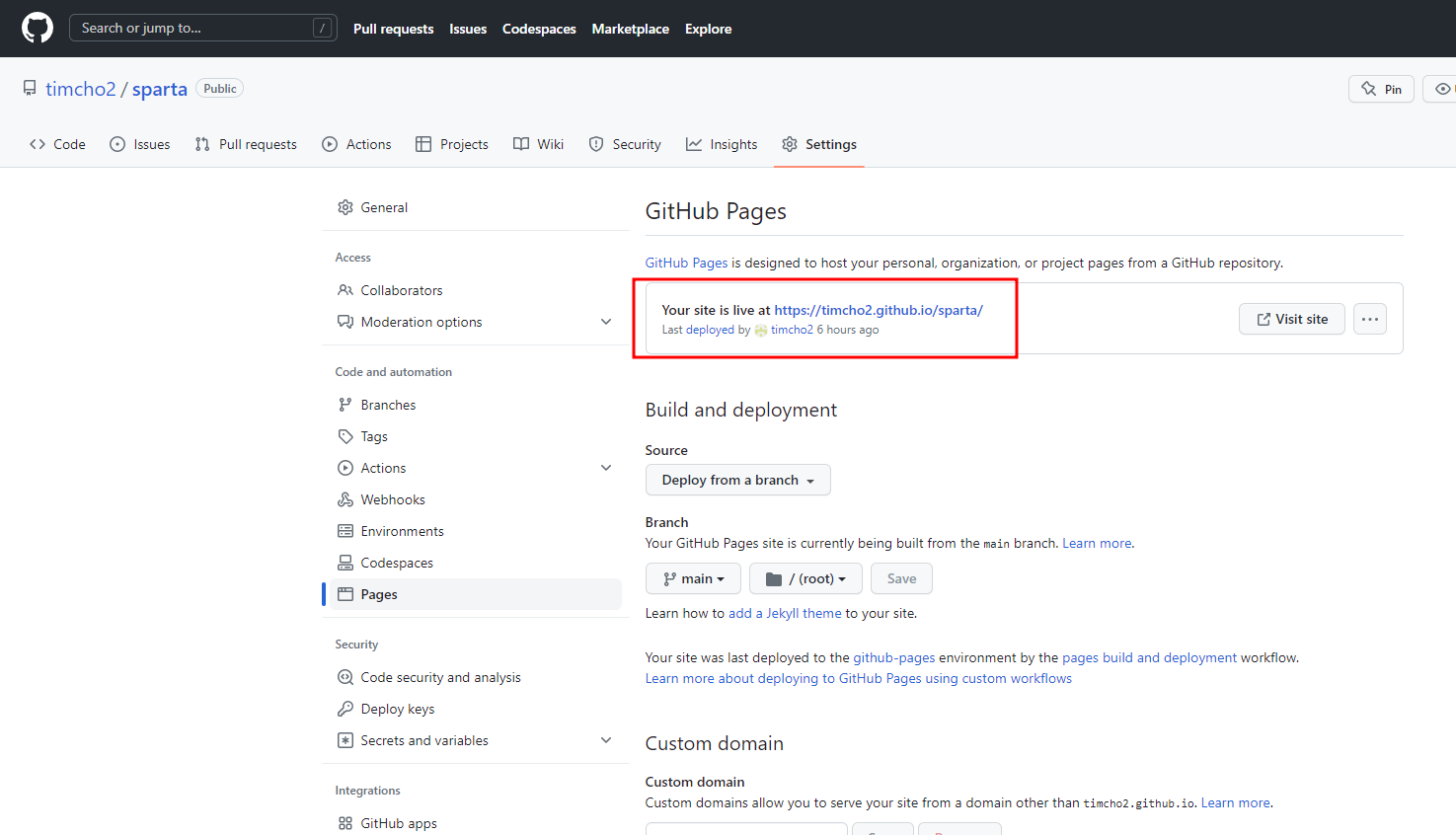Click the Tags tag icon
The height and width of the screenshot is (835, 1456).
tap(345, 436)
